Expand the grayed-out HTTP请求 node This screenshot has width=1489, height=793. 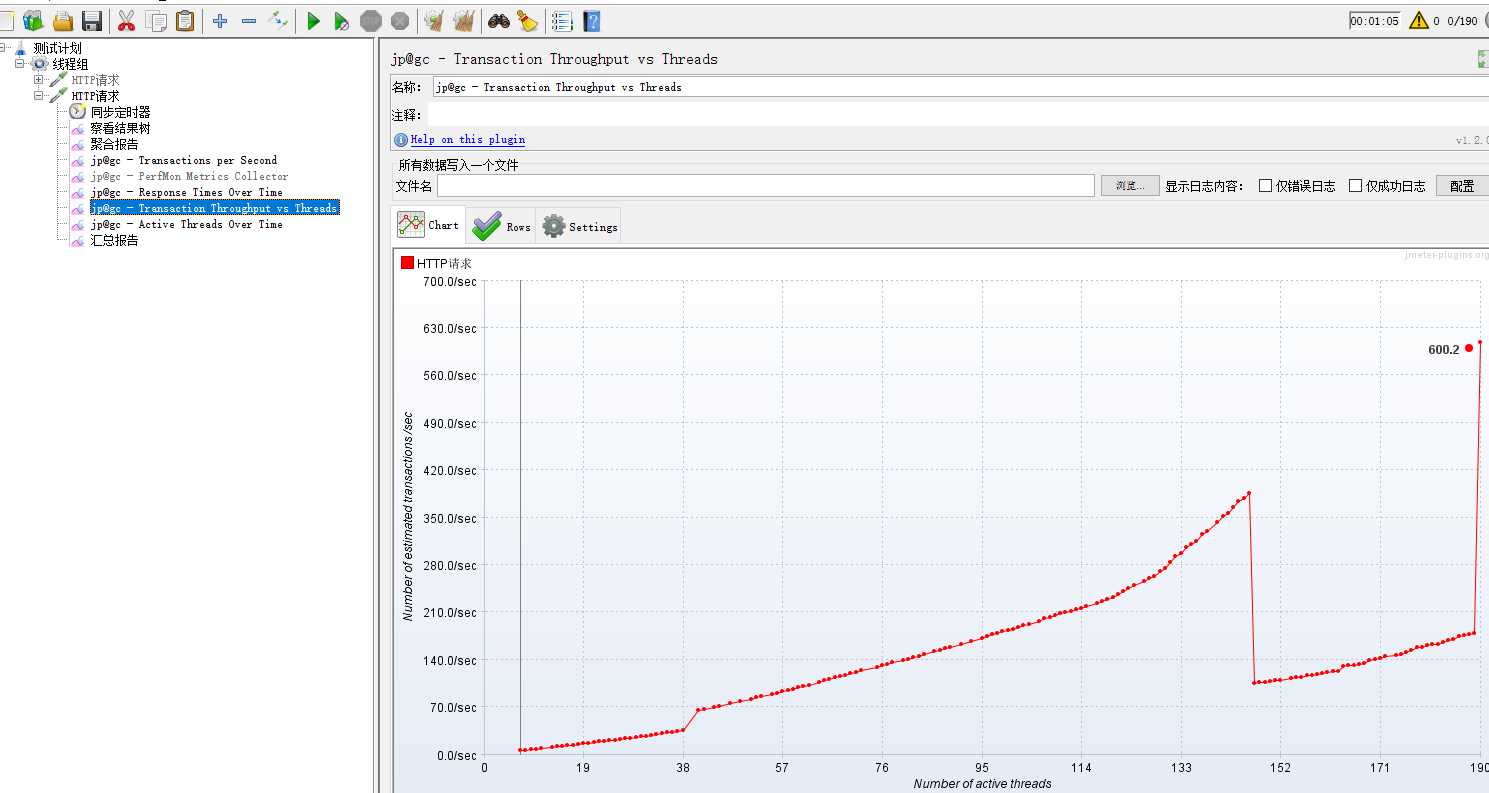tap(39, 80)
